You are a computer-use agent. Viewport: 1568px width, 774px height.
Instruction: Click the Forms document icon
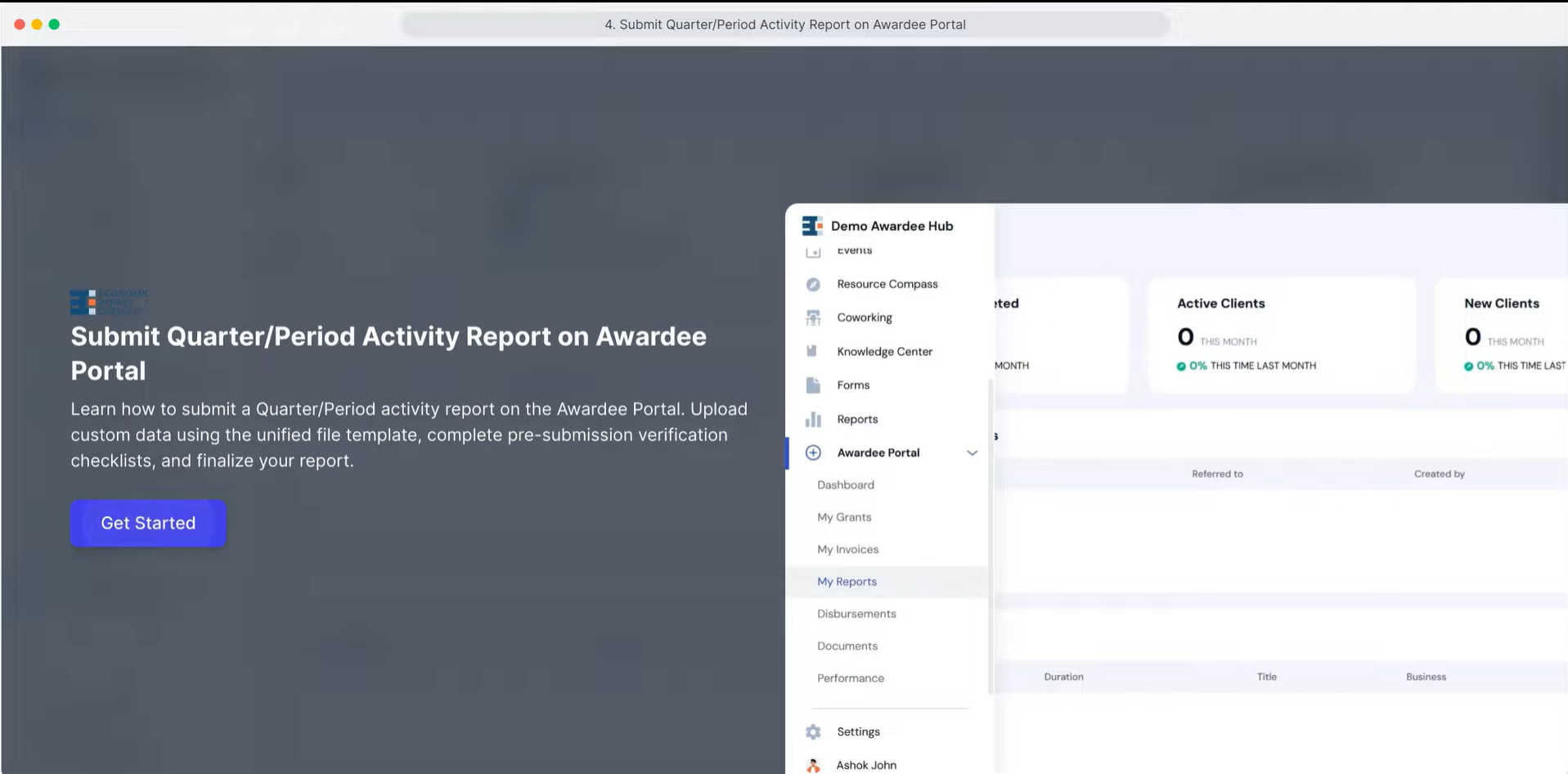(813, 385)
